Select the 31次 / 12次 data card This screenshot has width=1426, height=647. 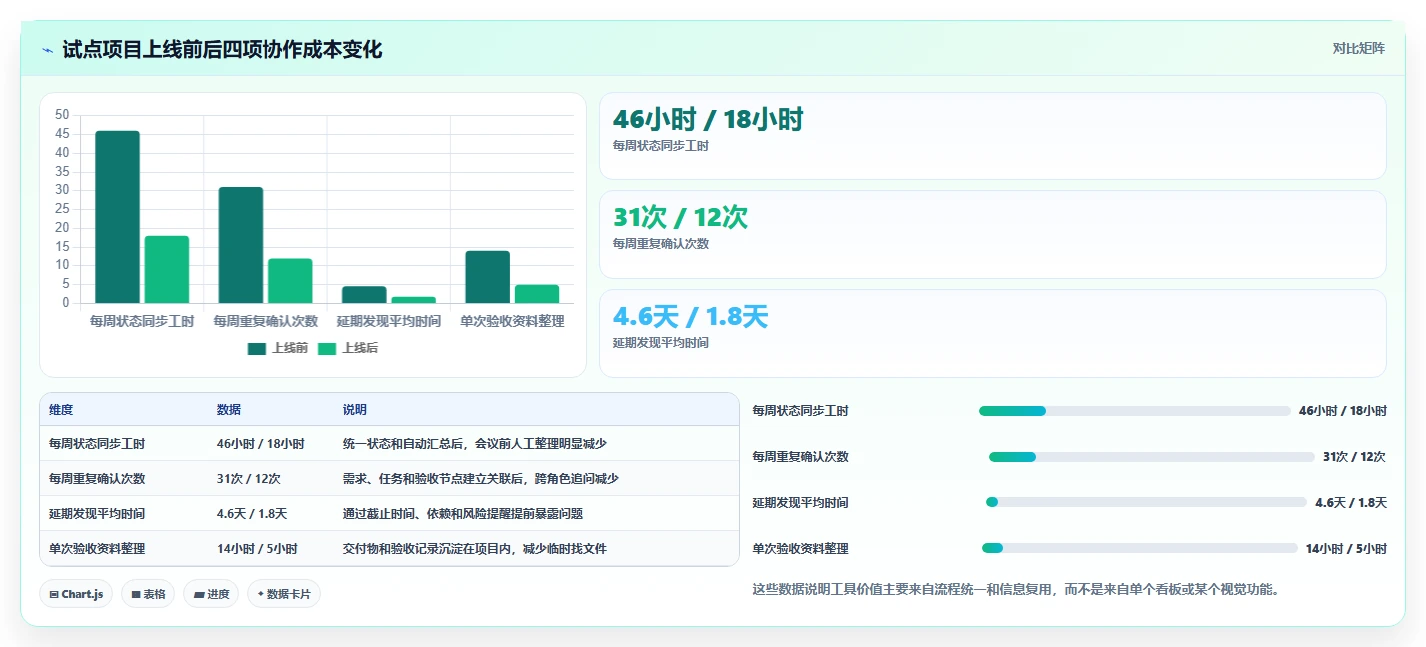pos(992,234)
